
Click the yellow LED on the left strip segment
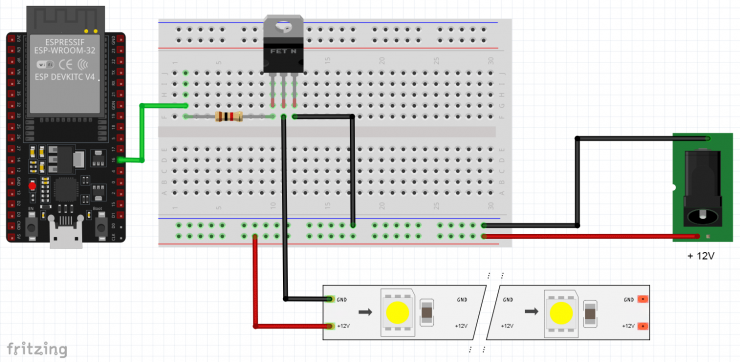[x=398, y=312]
